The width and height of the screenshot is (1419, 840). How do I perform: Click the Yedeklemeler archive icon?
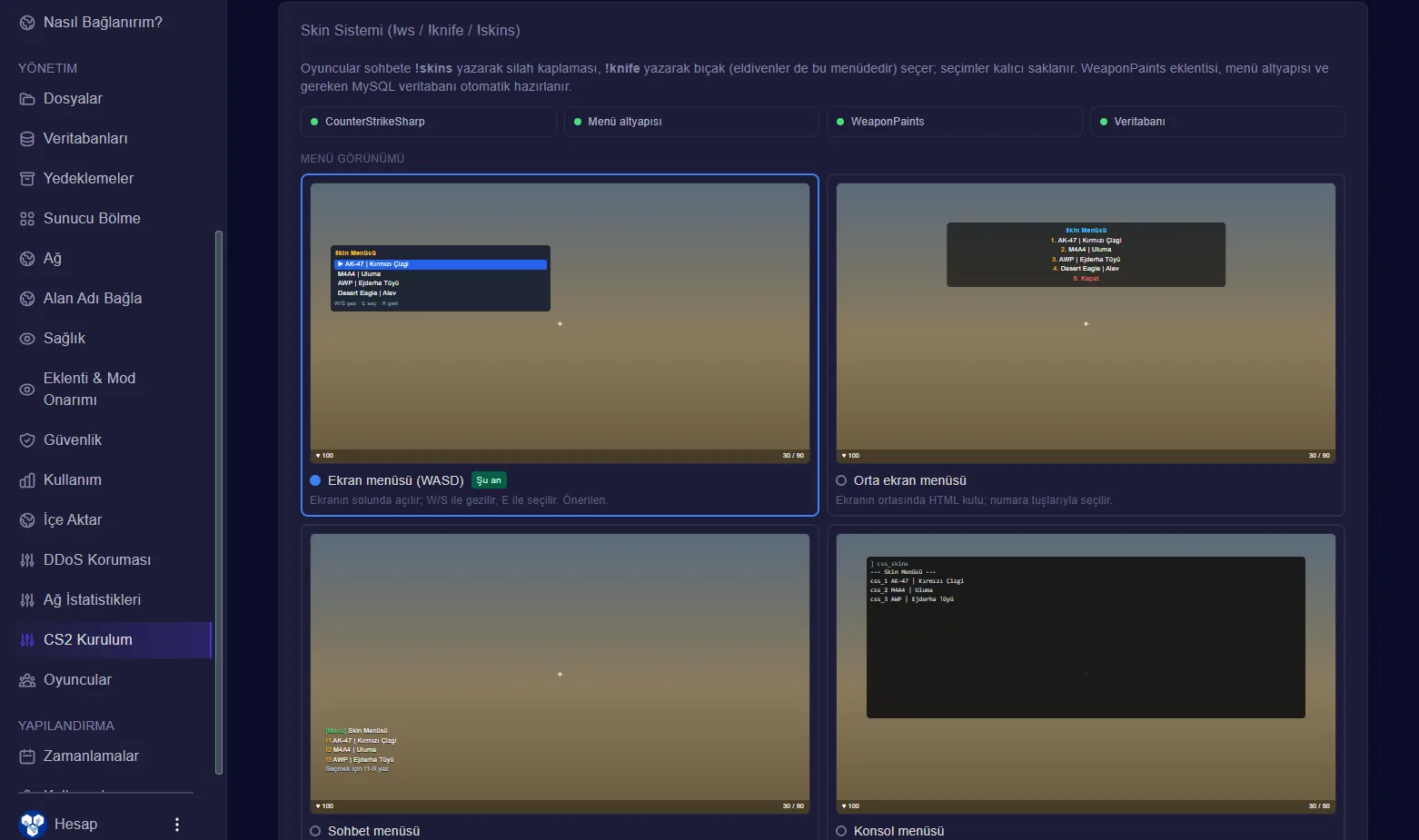point(27,179)
